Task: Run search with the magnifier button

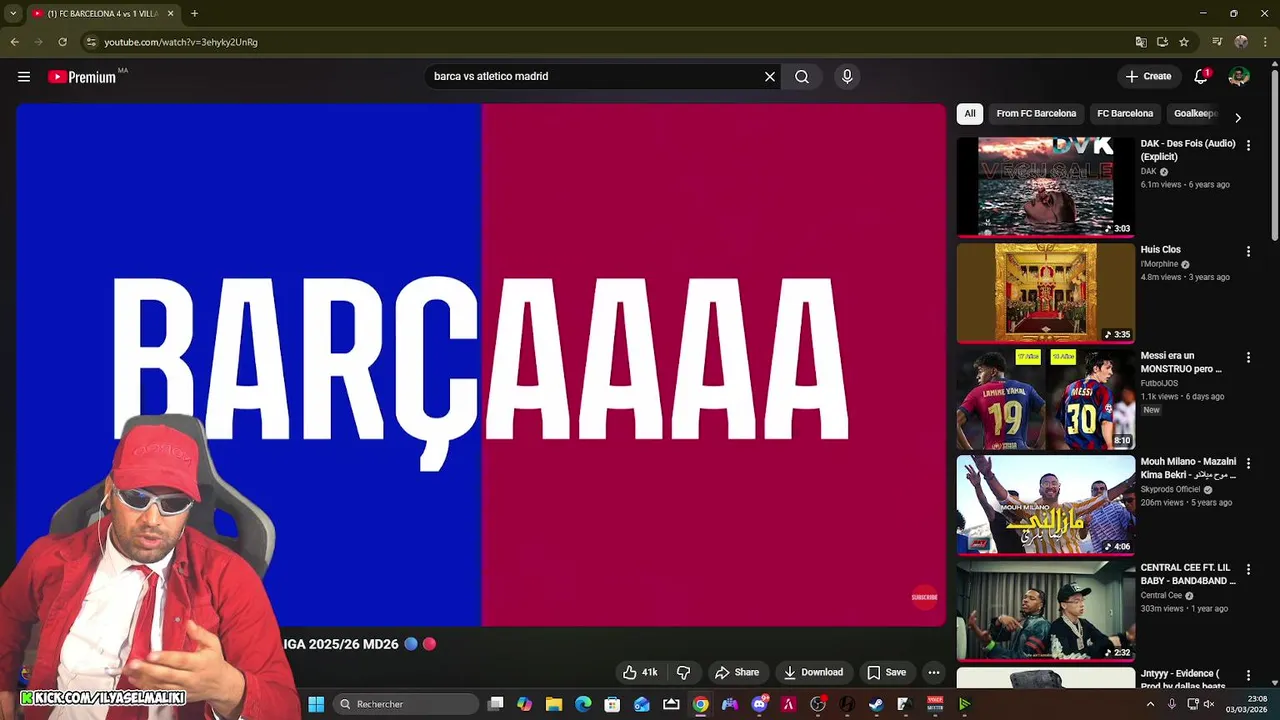Action: 802,76
